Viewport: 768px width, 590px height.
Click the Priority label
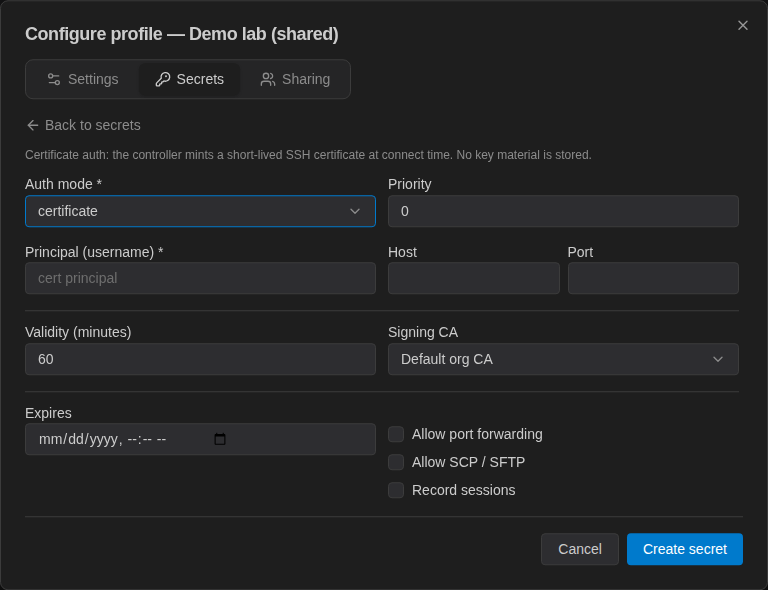tap(409, 184)
